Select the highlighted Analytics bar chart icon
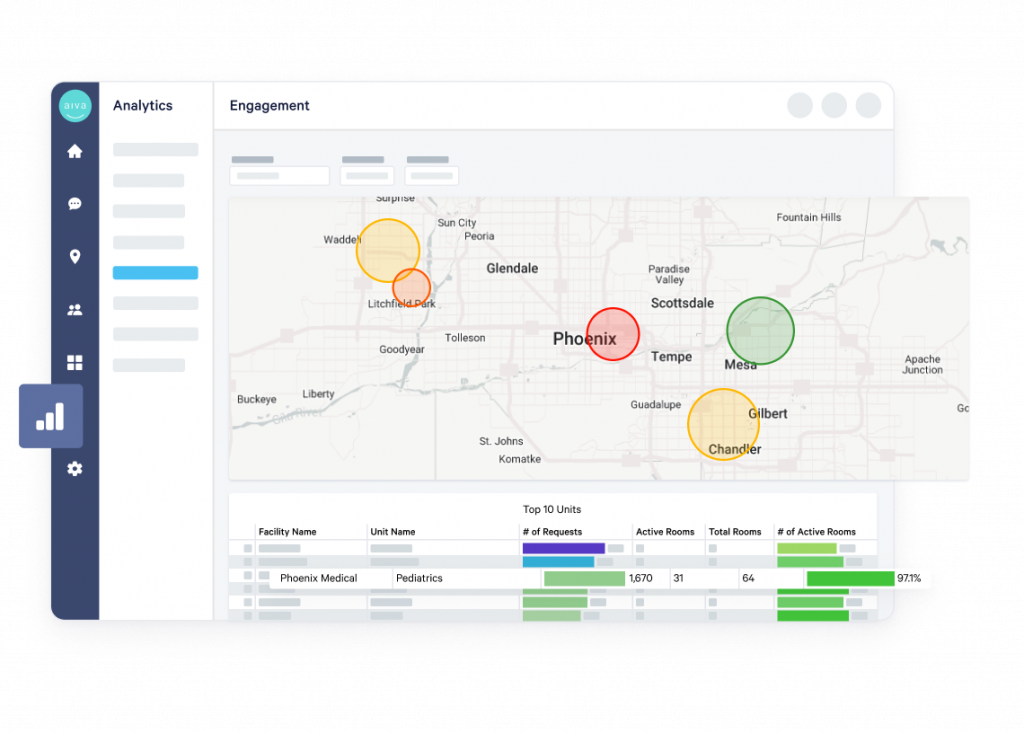1024x733 pixels. (x=50, y=415)
